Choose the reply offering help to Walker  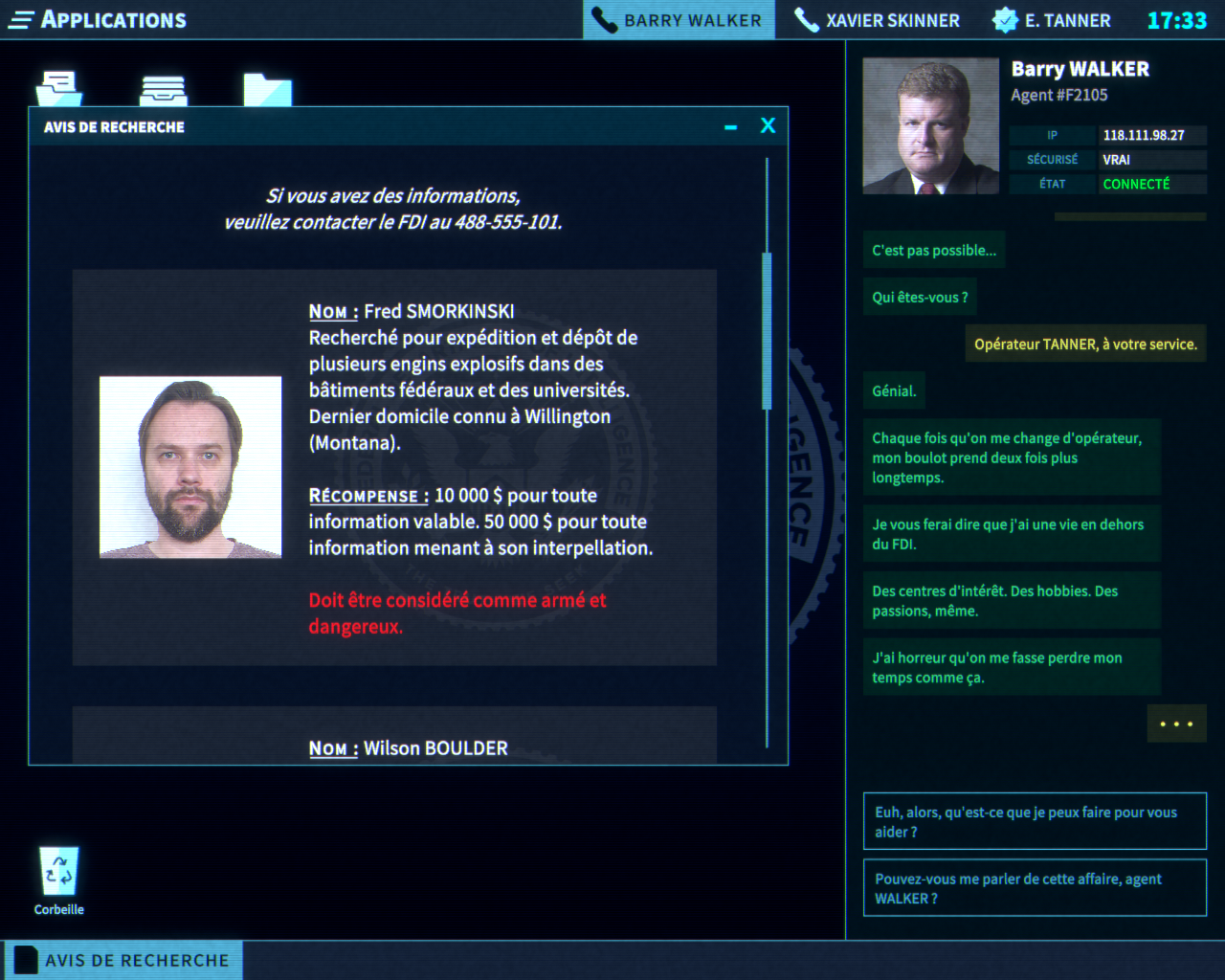1035,821
